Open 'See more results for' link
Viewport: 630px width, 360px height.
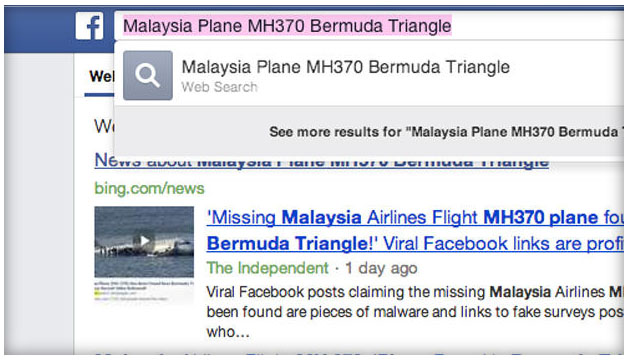click(x=446, y=132)
